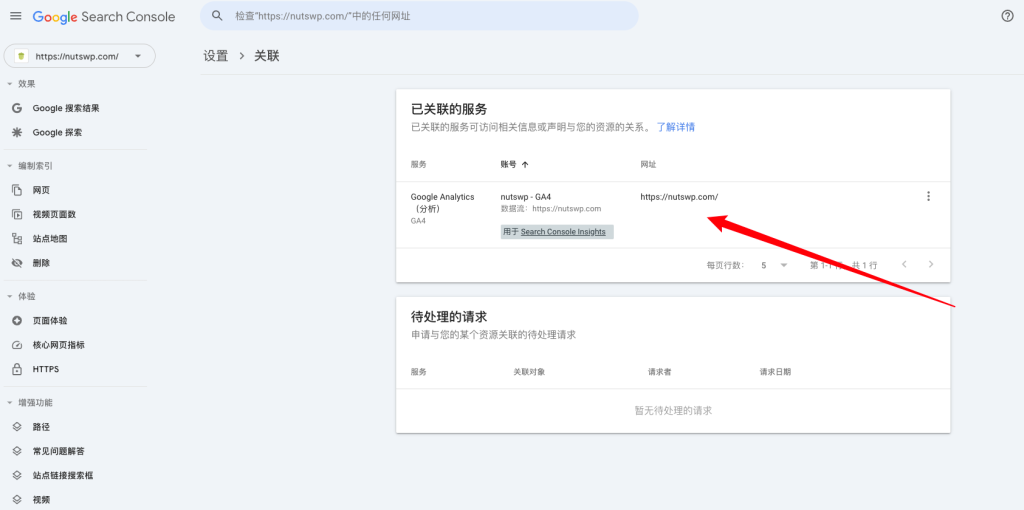Click the sort arrow next to 账号
The image size is (1024, 510).
coord(525,165)
